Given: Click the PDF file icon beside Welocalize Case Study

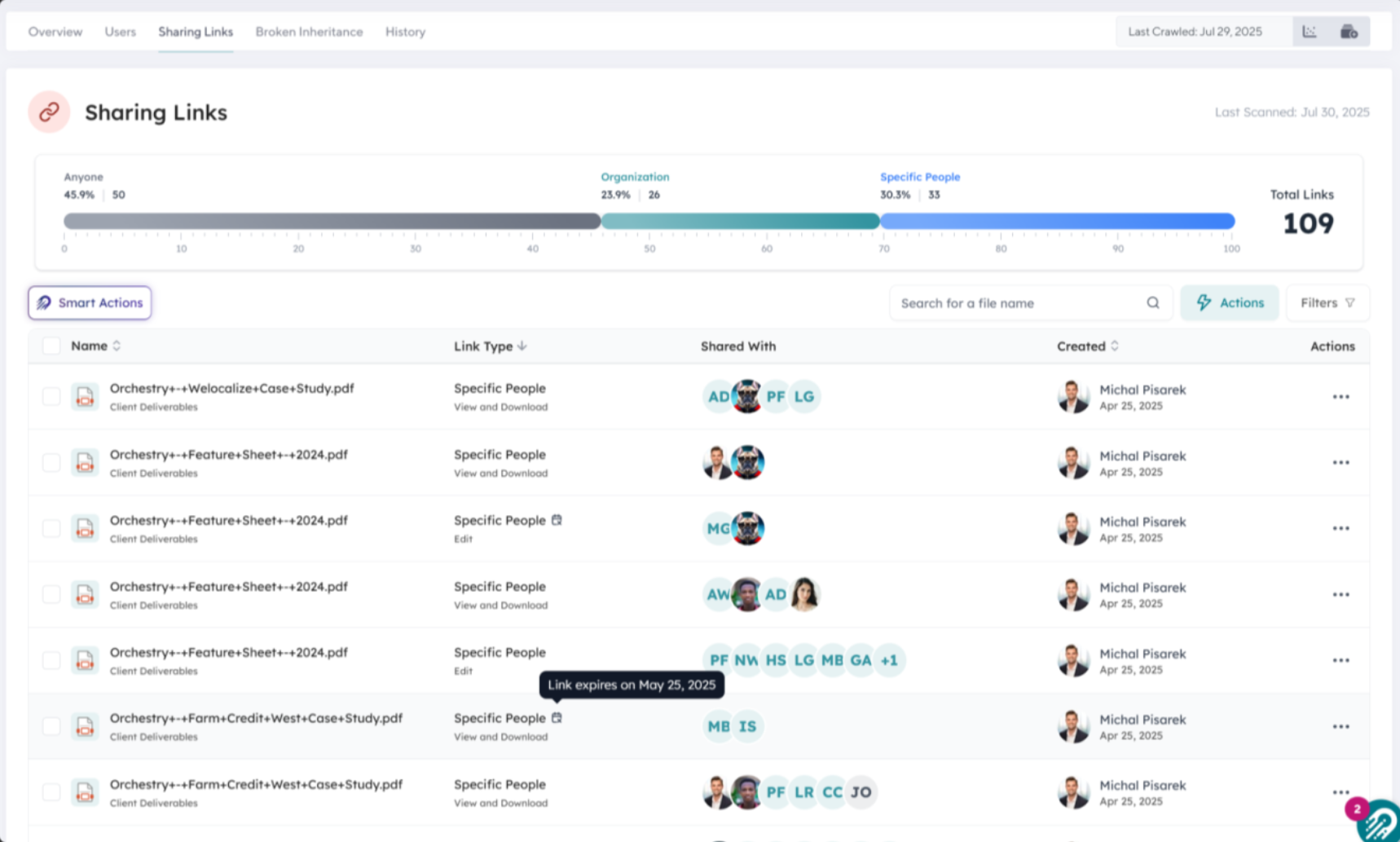Looking at the screenshot, I should (85, 396).
